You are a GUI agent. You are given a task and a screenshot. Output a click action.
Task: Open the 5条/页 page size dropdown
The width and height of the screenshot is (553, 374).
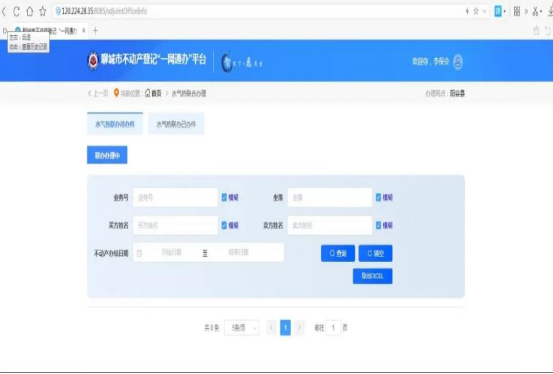[x=242, y=328]
